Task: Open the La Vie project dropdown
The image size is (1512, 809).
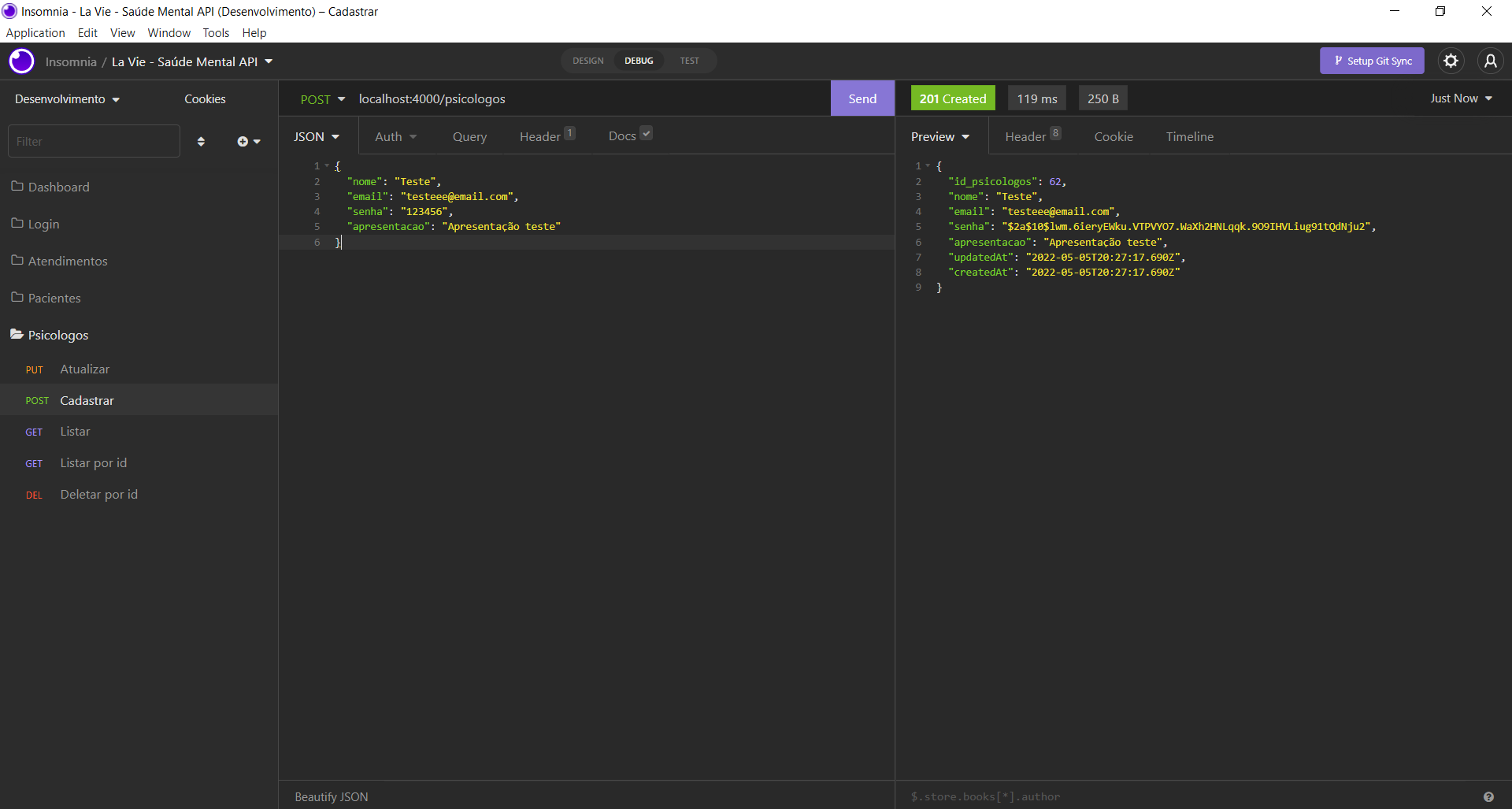Action: (x=192, y=61)
